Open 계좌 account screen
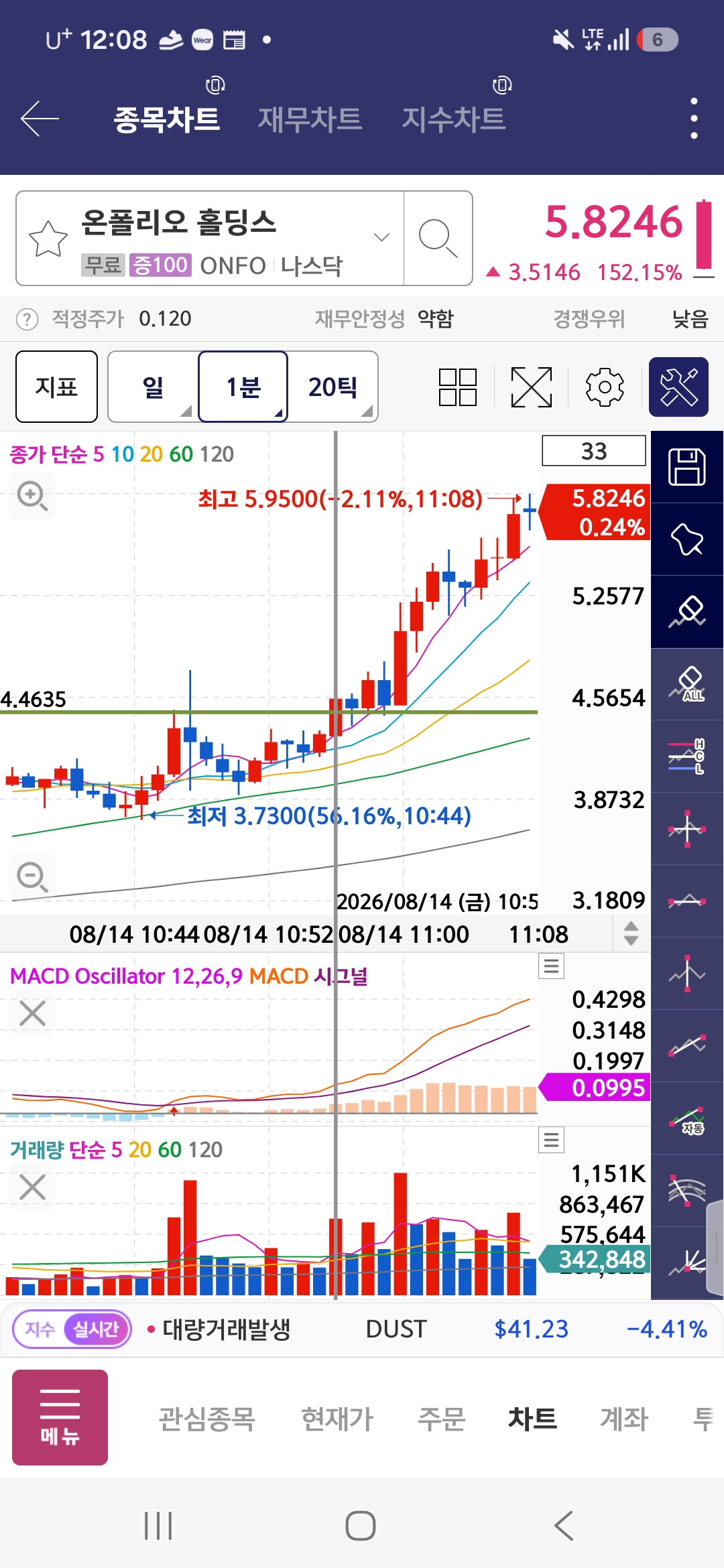The height and width of the screenshot is (1568, 724). click(624, 1419)
